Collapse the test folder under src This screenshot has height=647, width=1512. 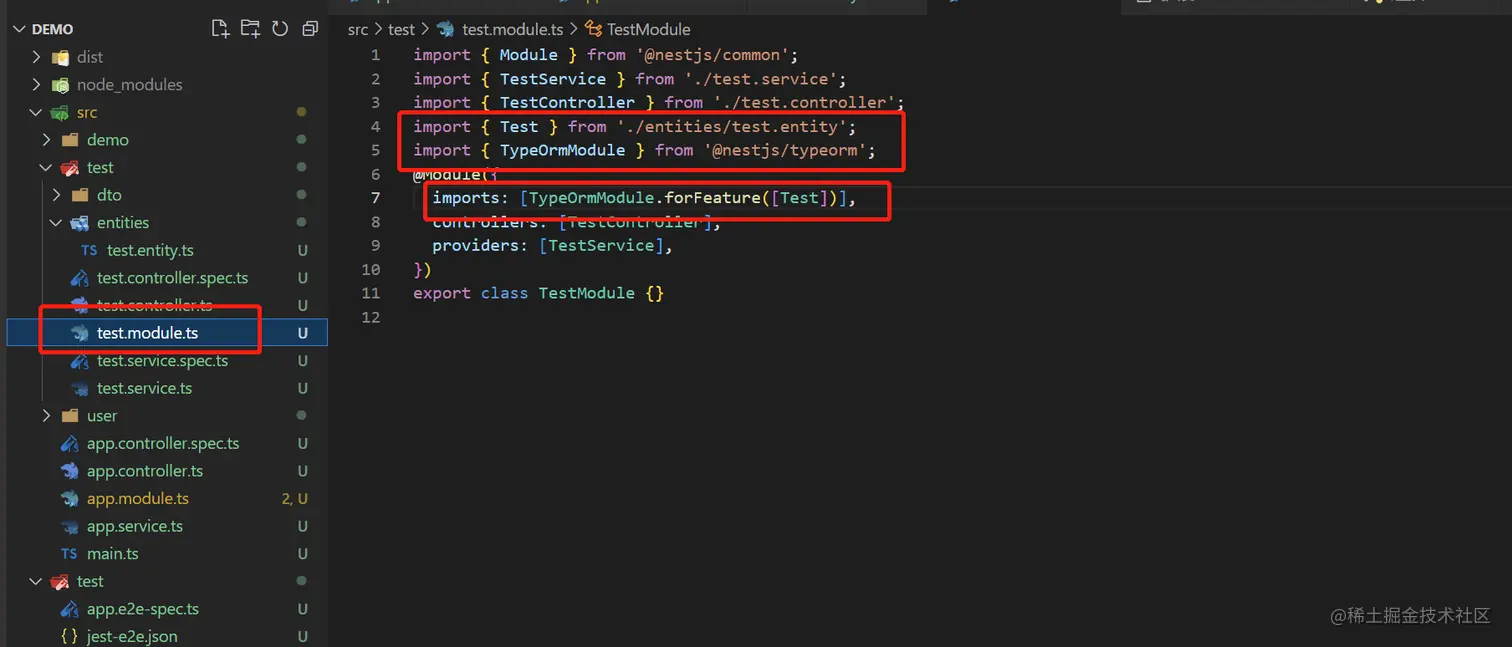(46, 167)
